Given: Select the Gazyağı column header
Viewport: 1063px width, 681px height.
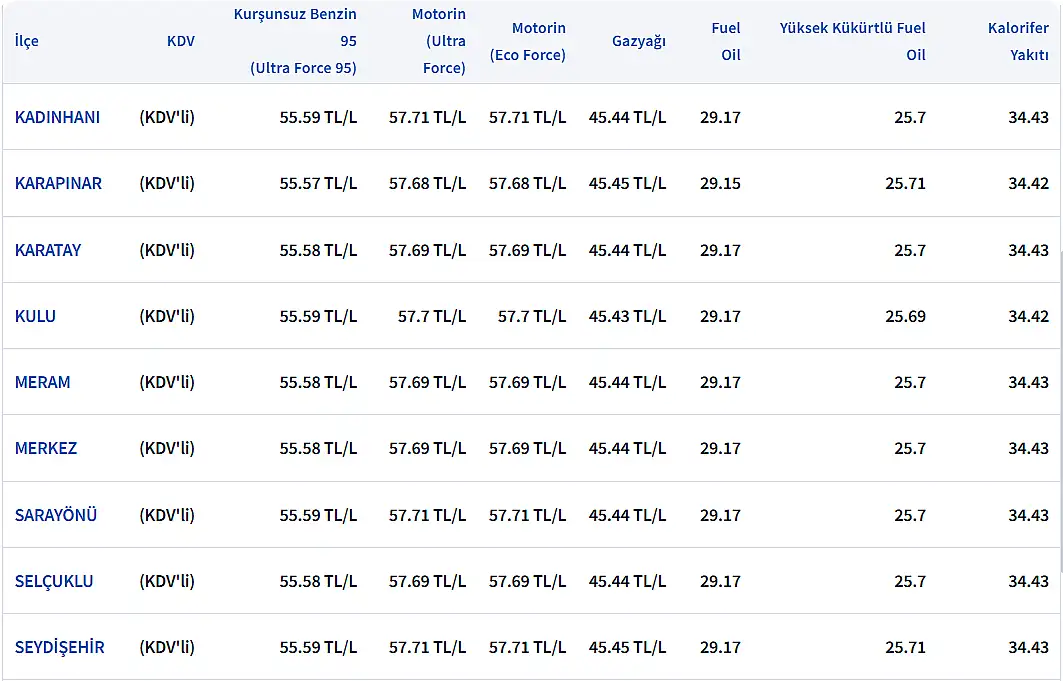Looking at the screenshot, I should (x=639, y=41).
